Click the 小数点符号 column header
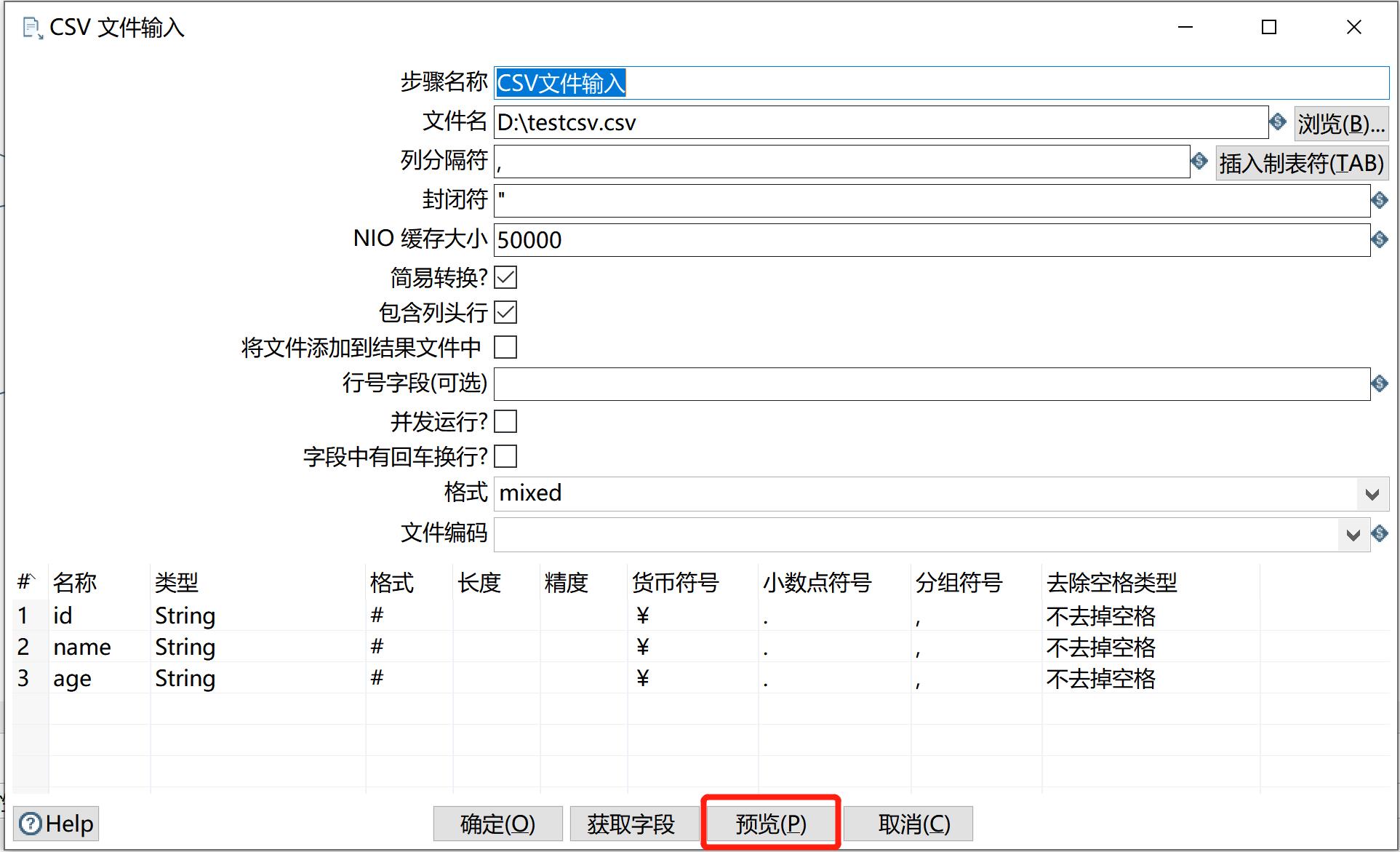 click(x=834, y=582)
